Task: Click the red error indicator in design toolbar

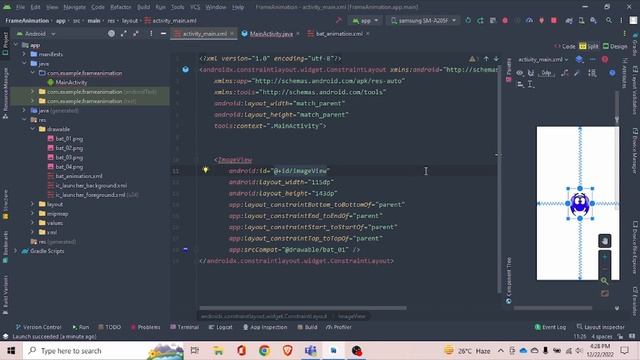Action: point(604,60)
